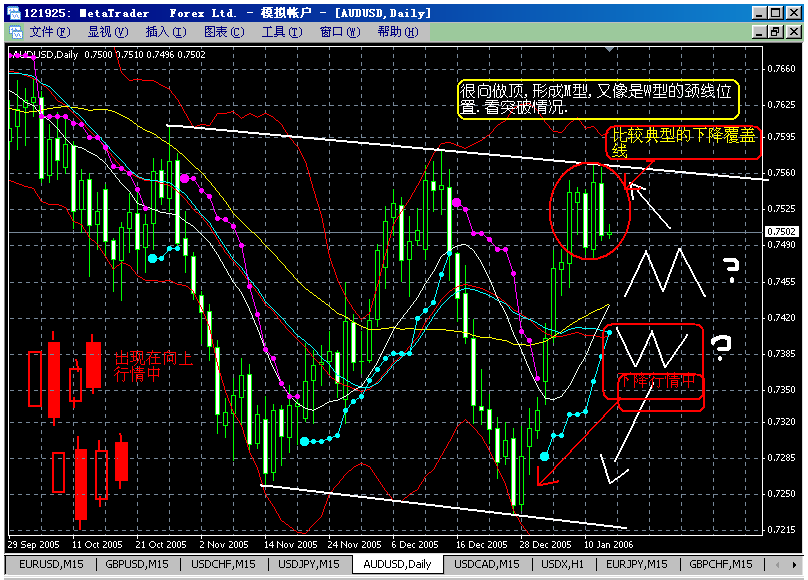The height and width of the screenshot is (580, 808).
Task: Click the MetaTrader title bar application icon
Action: click(14, 13)
